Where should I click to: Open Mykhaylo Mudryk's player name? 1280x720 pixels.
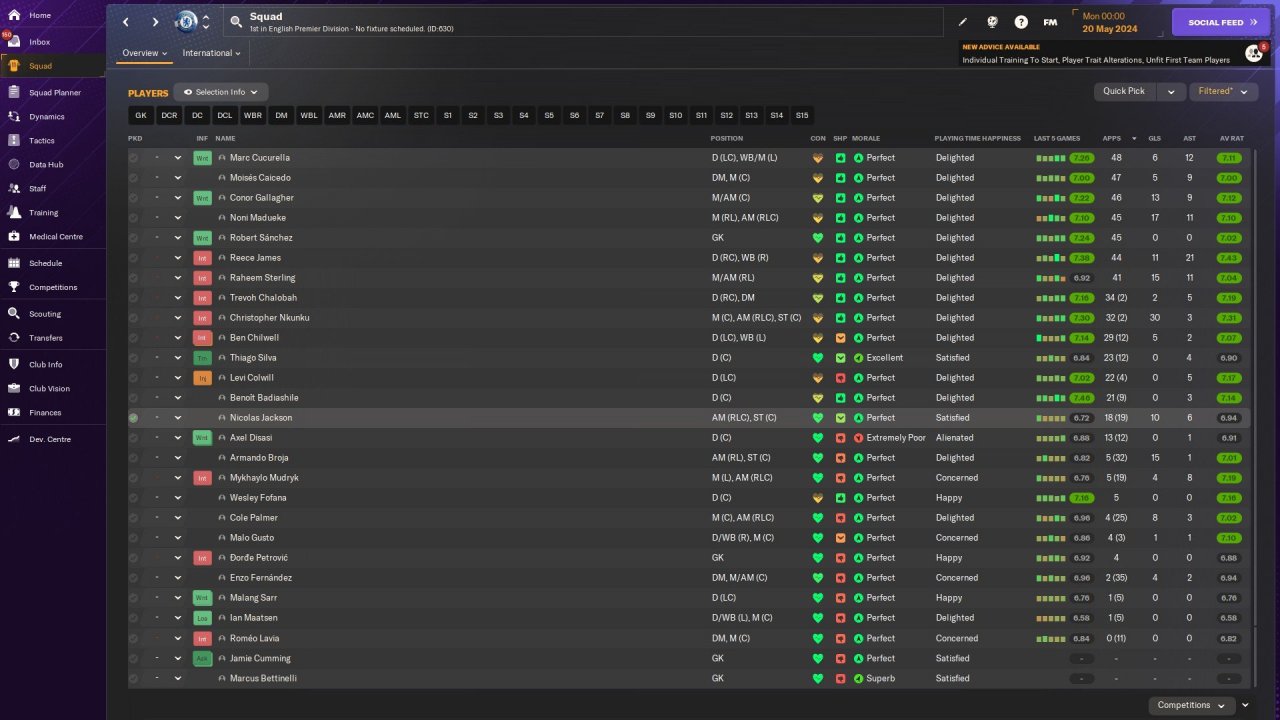pos(264,478)
